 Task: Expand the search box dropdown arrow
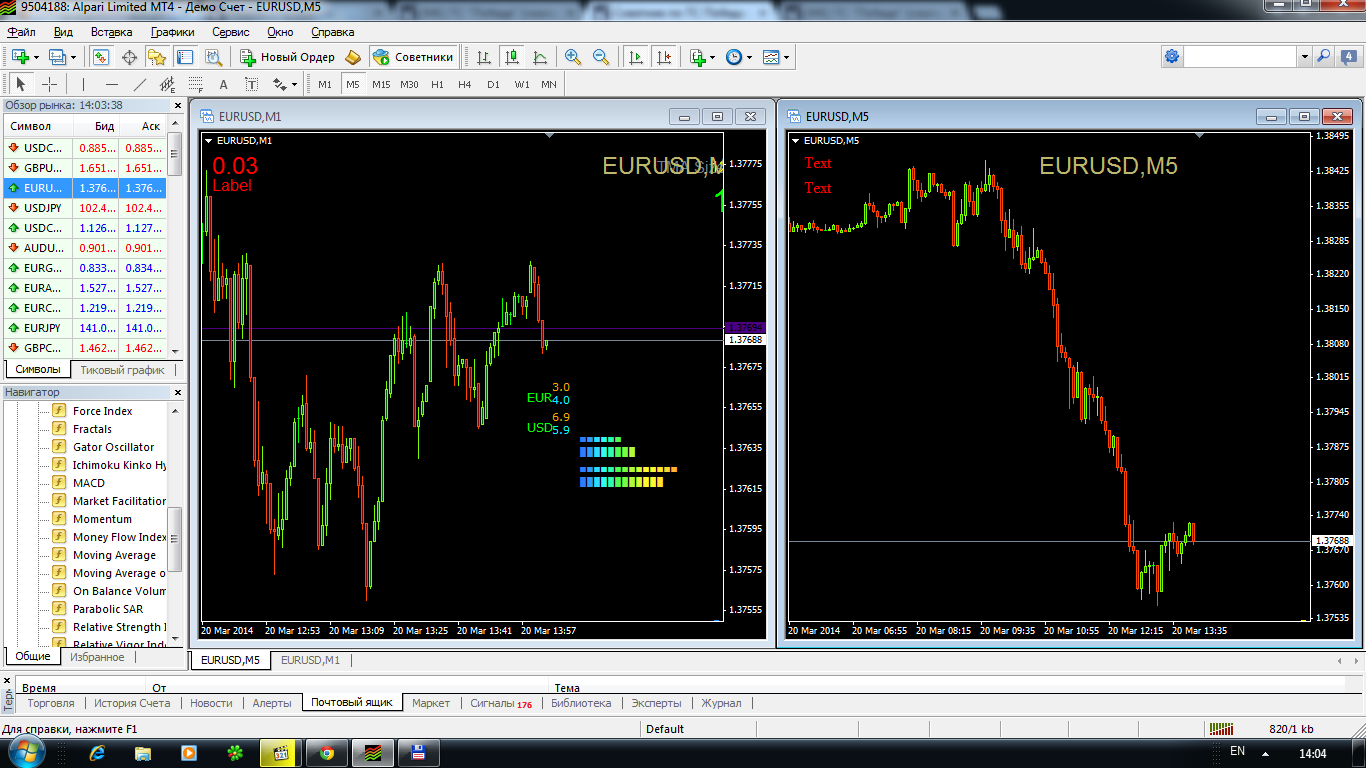[x=1304, y=57]
